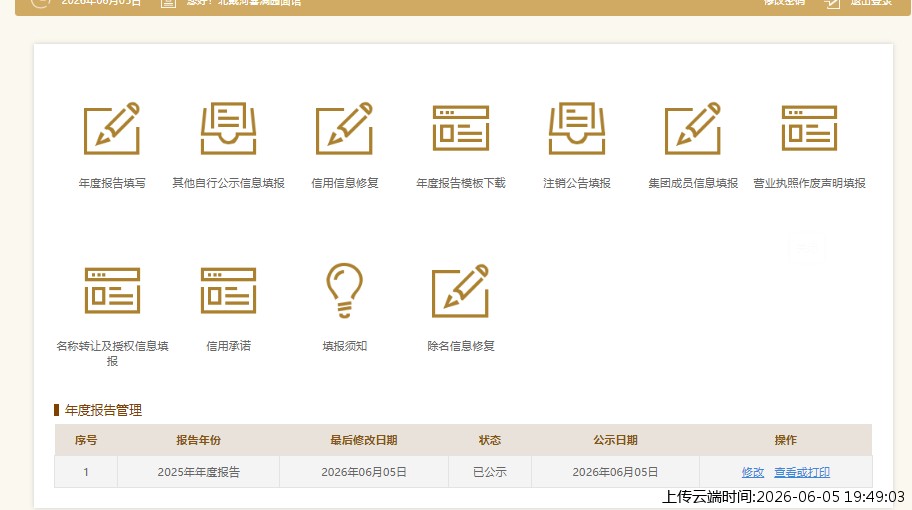Open the 集团成员信息填报 icon

(x=693, y=129)
